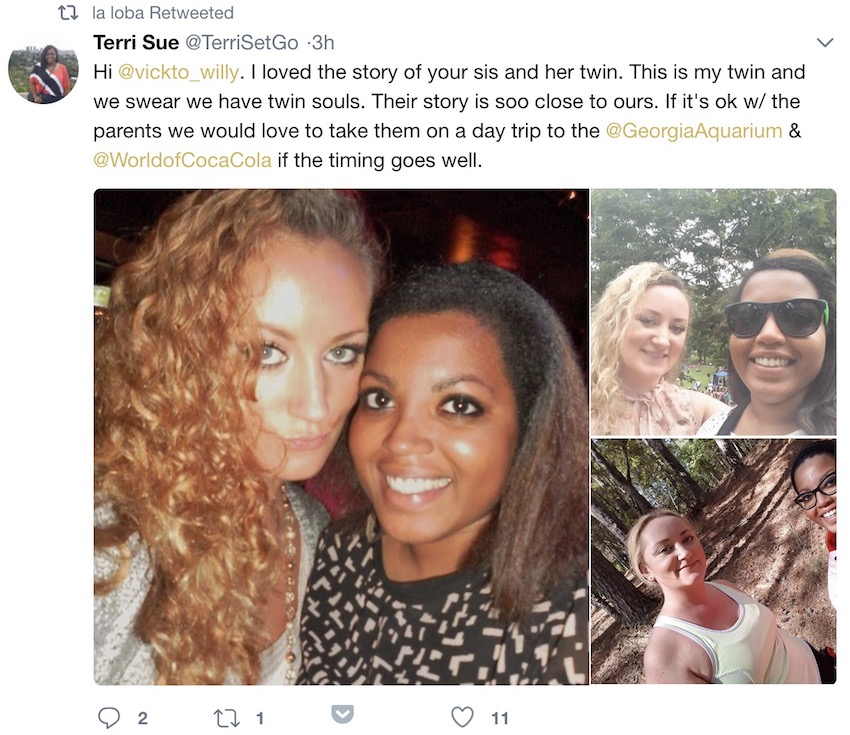Screen dimensions: 850x735
Task: View the outdoor photo with sunglasses
Action: pyautogui.click(x=713, y=312)
